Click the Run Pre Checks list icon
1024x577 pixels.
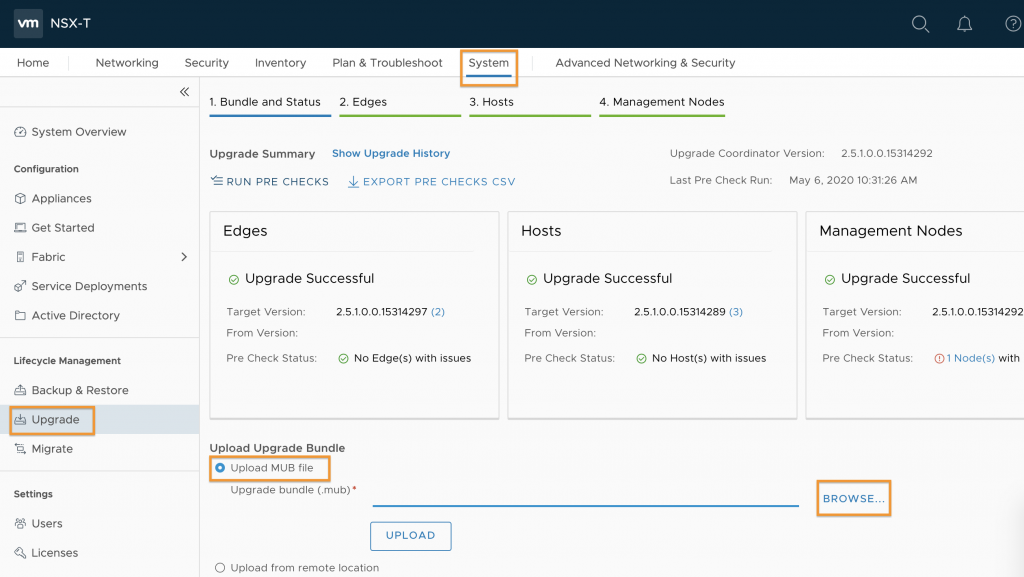(217, 181)
